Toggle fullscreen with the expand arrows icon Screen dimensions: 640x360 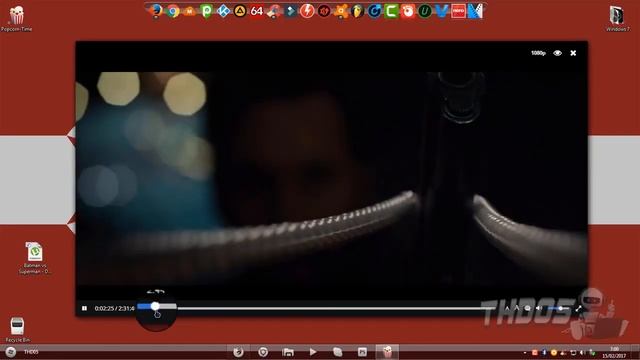[578, 308]
